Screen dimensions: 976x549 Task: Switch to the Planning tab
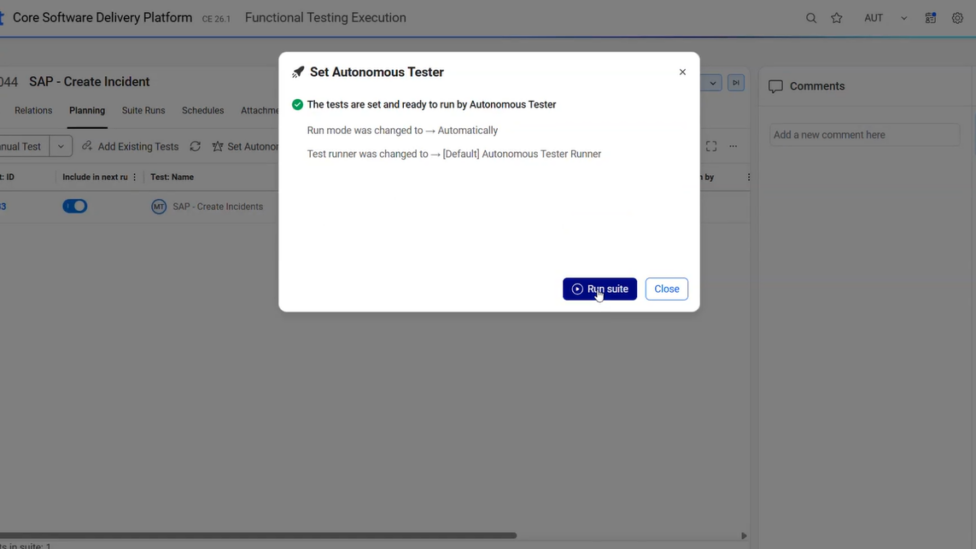(87, 110)
